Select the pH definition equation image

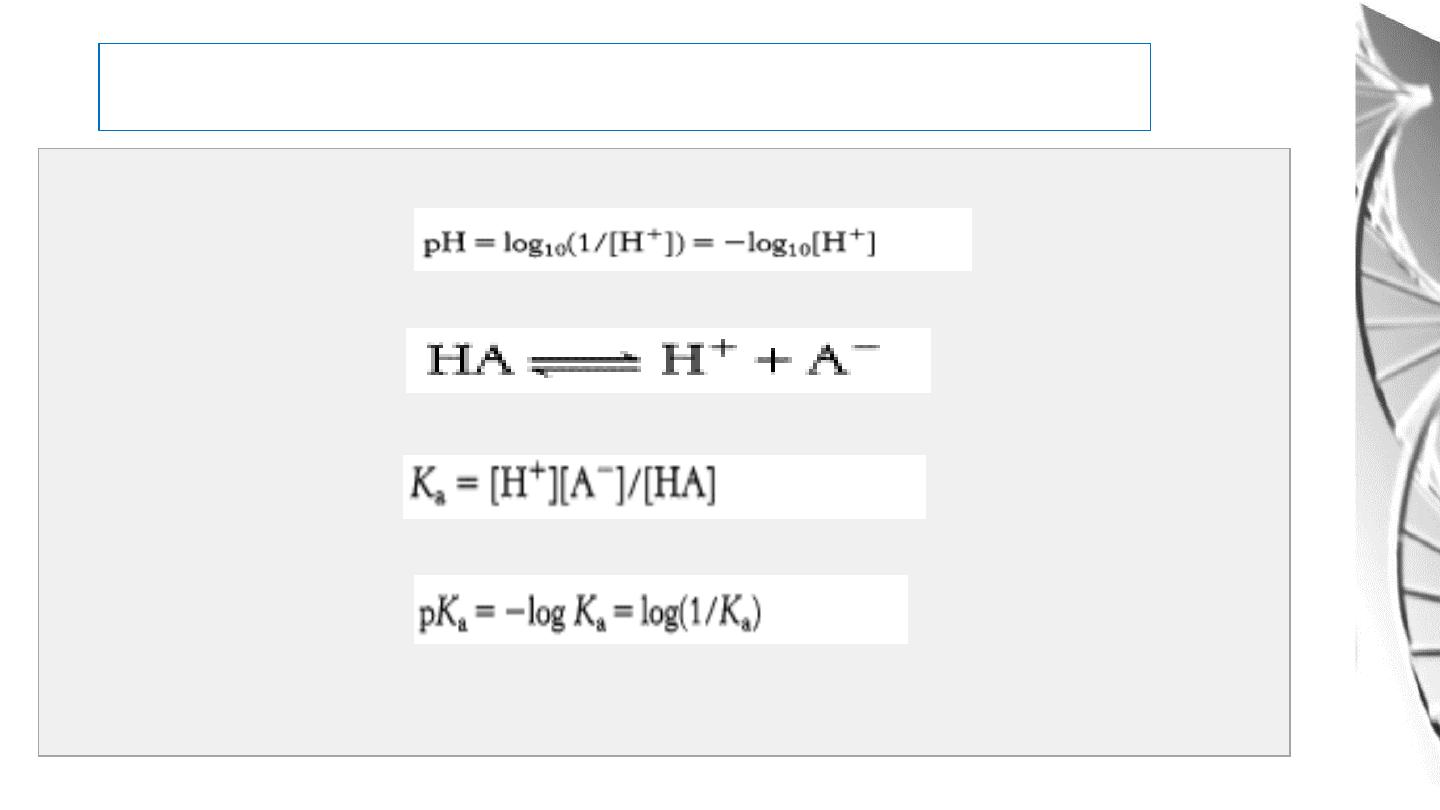click(x=693, y=239)
